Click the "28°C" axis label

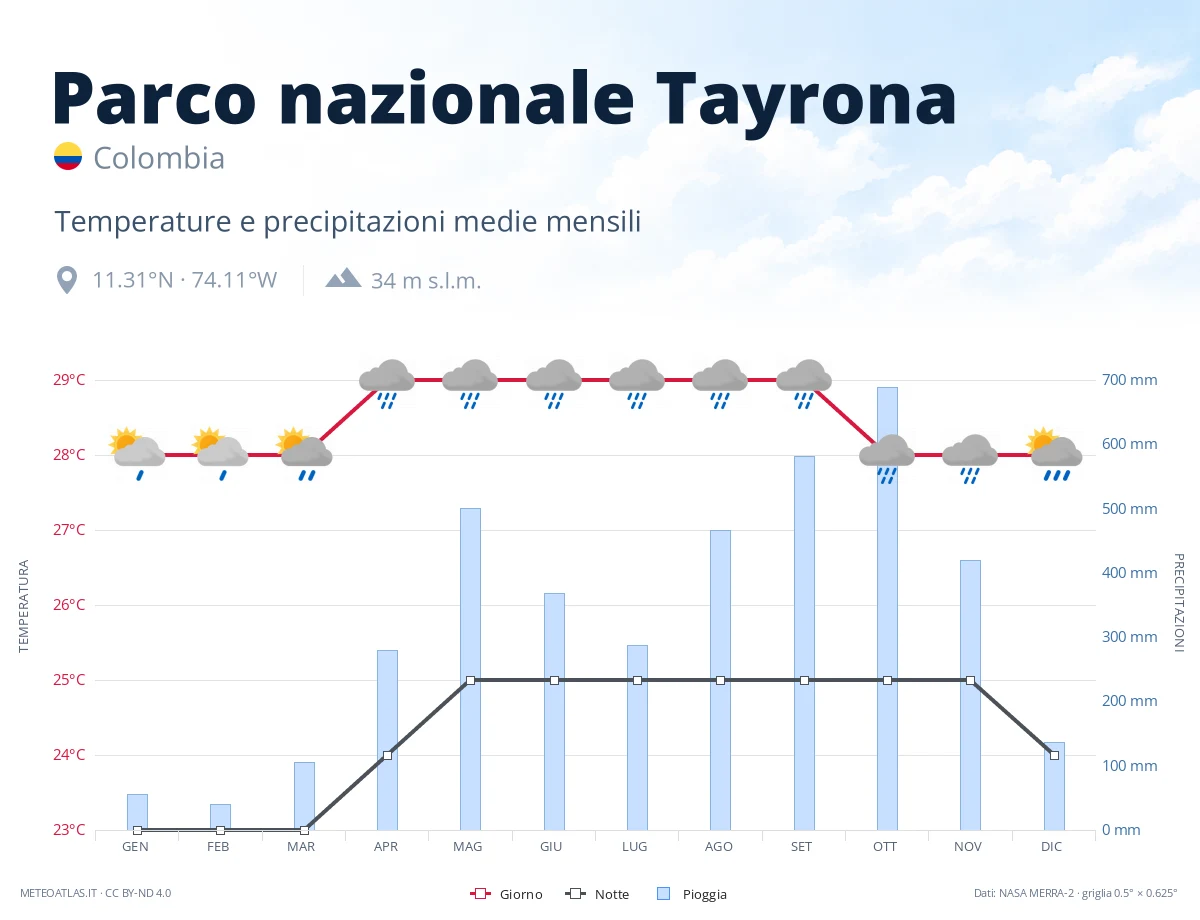tap(69, 455)
